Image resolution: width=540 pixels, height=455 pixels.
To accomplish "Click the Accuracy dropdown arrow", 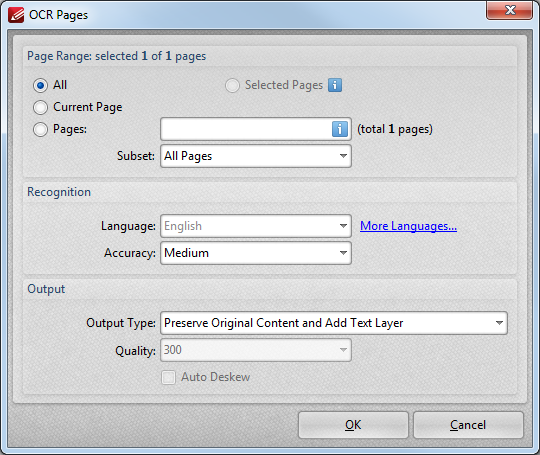I will [x=343, y=253].
